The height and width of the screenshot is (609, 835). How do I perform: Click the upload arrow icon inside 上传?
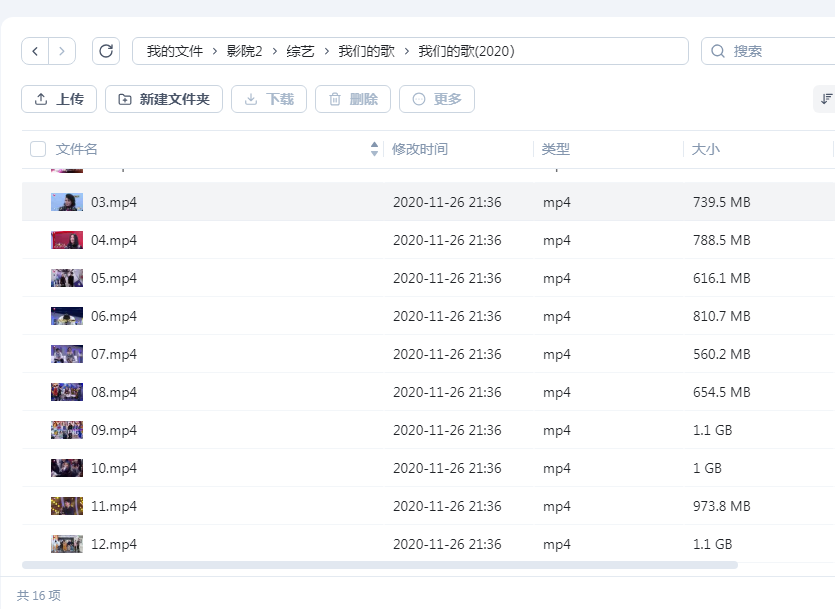(39, 99)
